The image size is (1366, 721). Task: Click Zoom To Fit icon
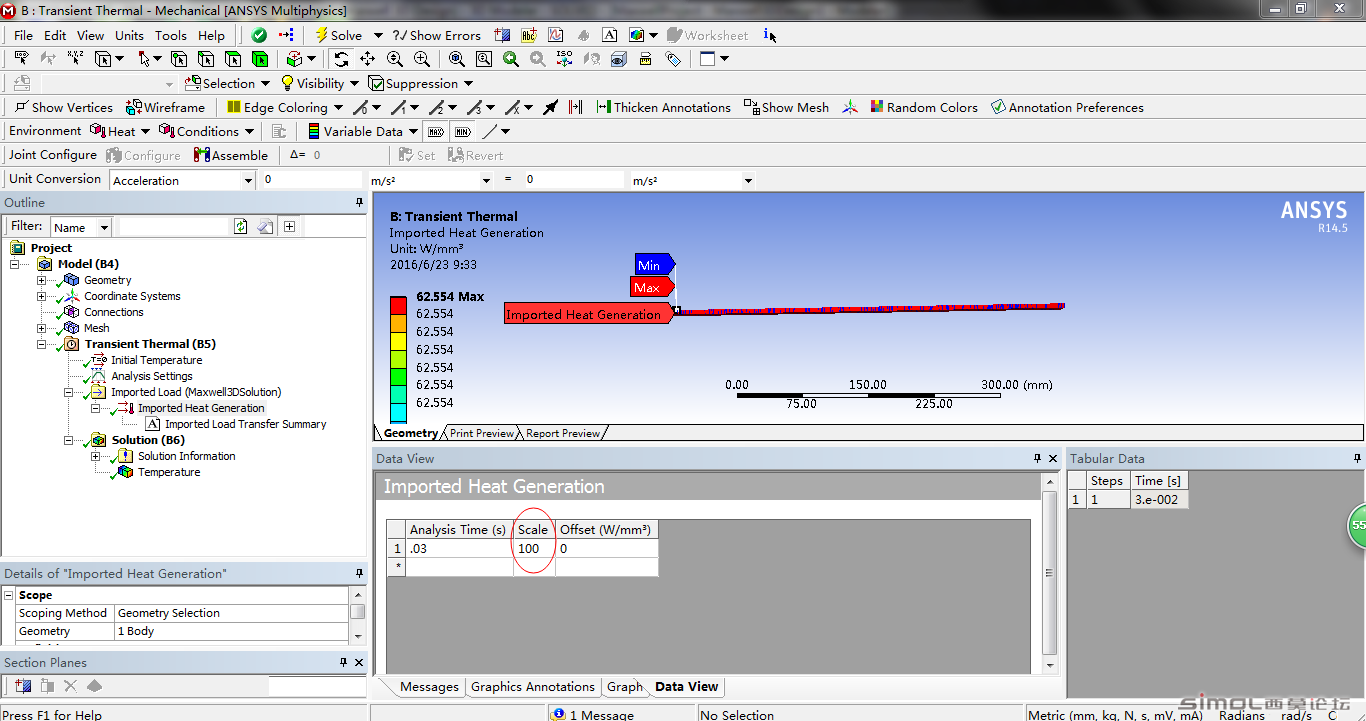pyautogui.click(x=456, y=59)
